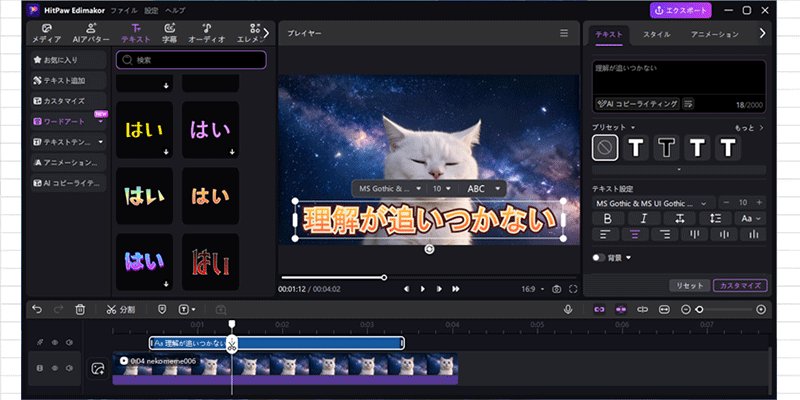800x400 pixels.
Task: Align text to the left
Action: (605, 234)
